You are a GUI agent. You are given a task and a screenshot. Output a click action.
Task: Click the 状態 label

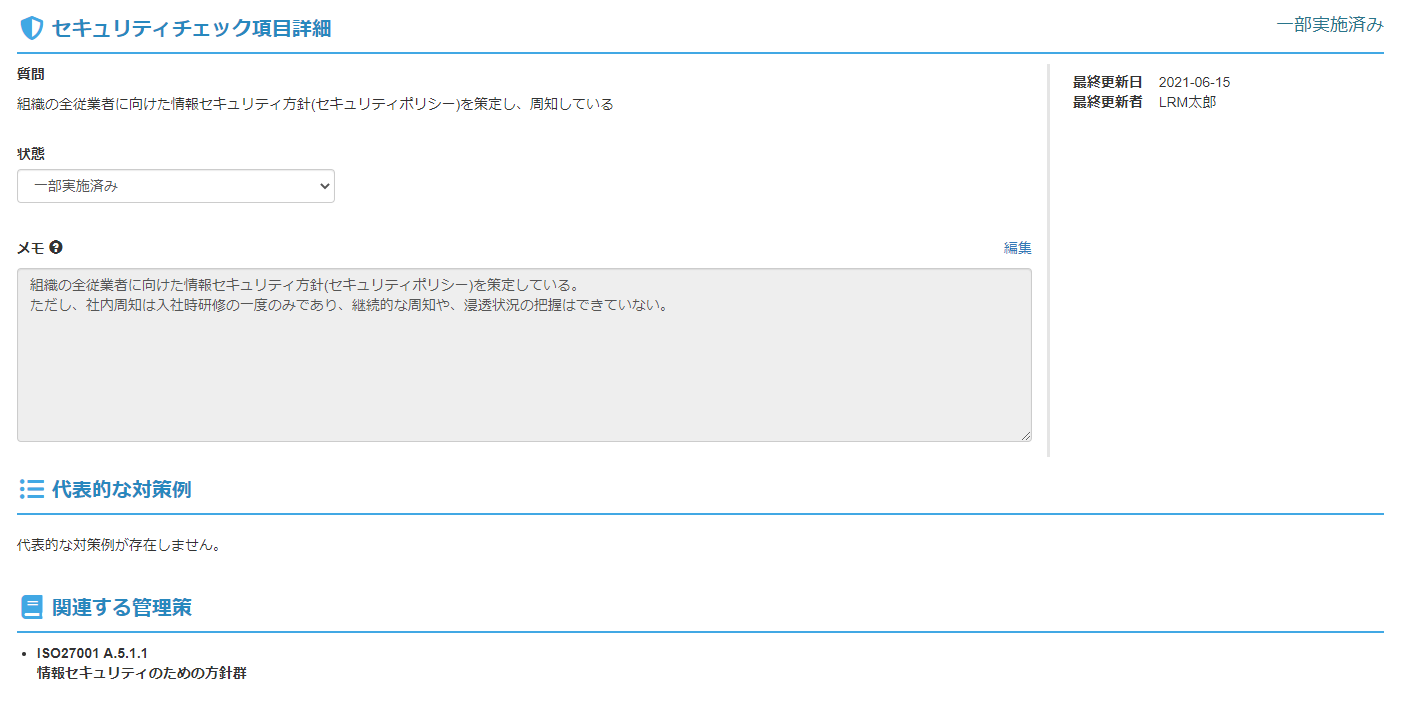pos(31,154)
